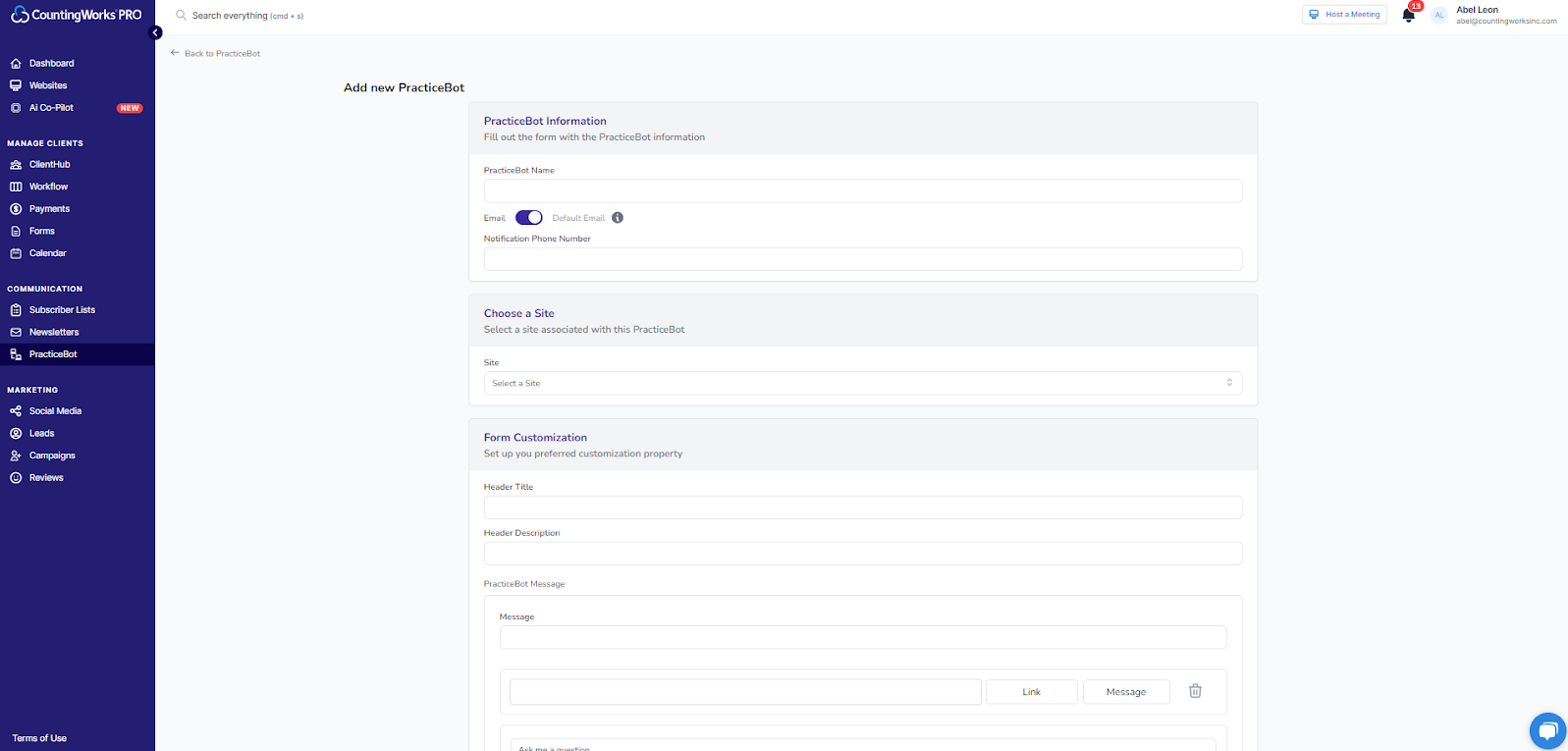Viewport: 1568px width, 751px height.
Task: Toggle the Default Email switch
Action: pos(529,218)
